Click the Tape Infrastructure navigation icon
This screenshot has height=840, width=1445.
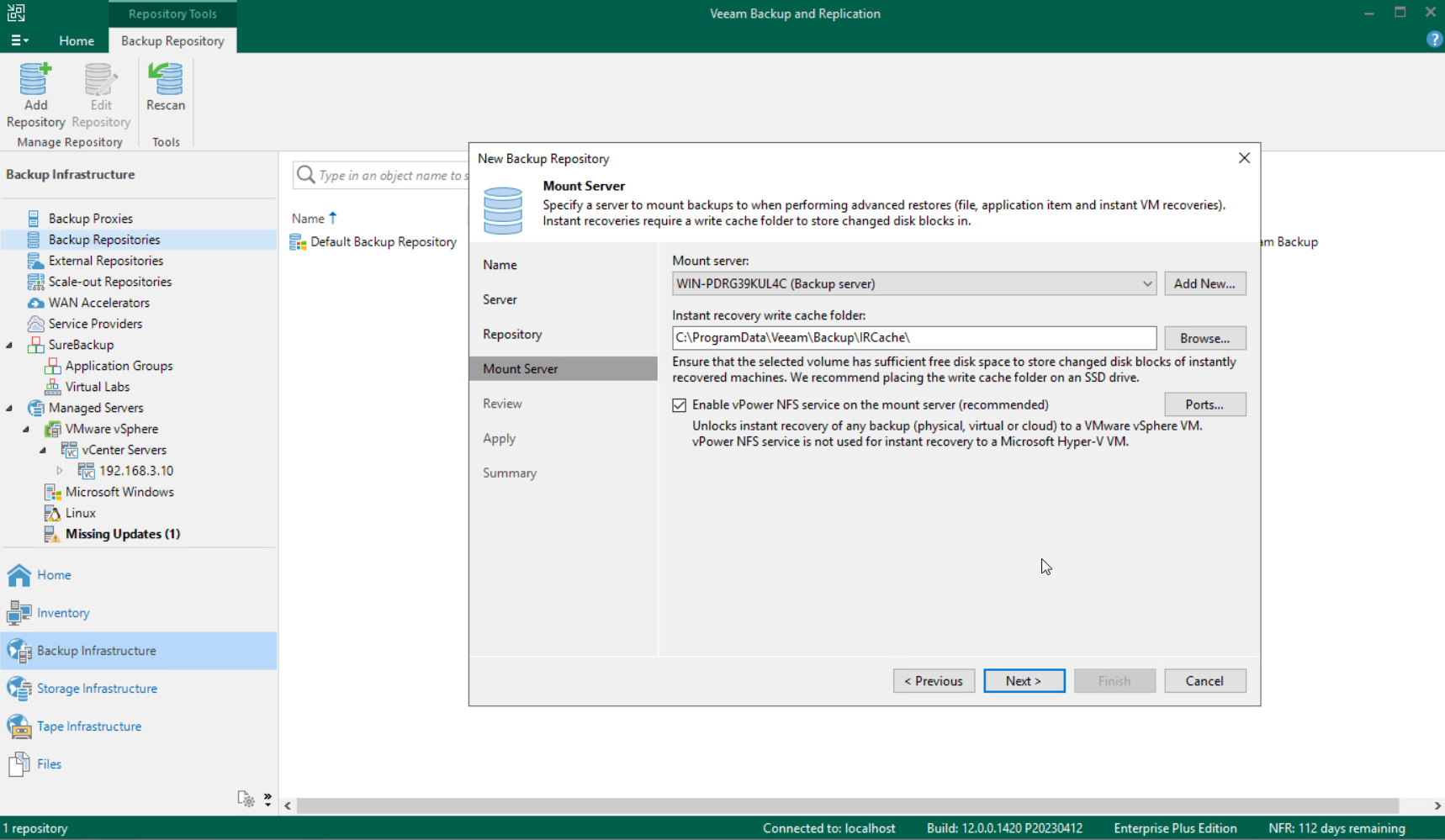pyautogui.click(x=19, y=726)
